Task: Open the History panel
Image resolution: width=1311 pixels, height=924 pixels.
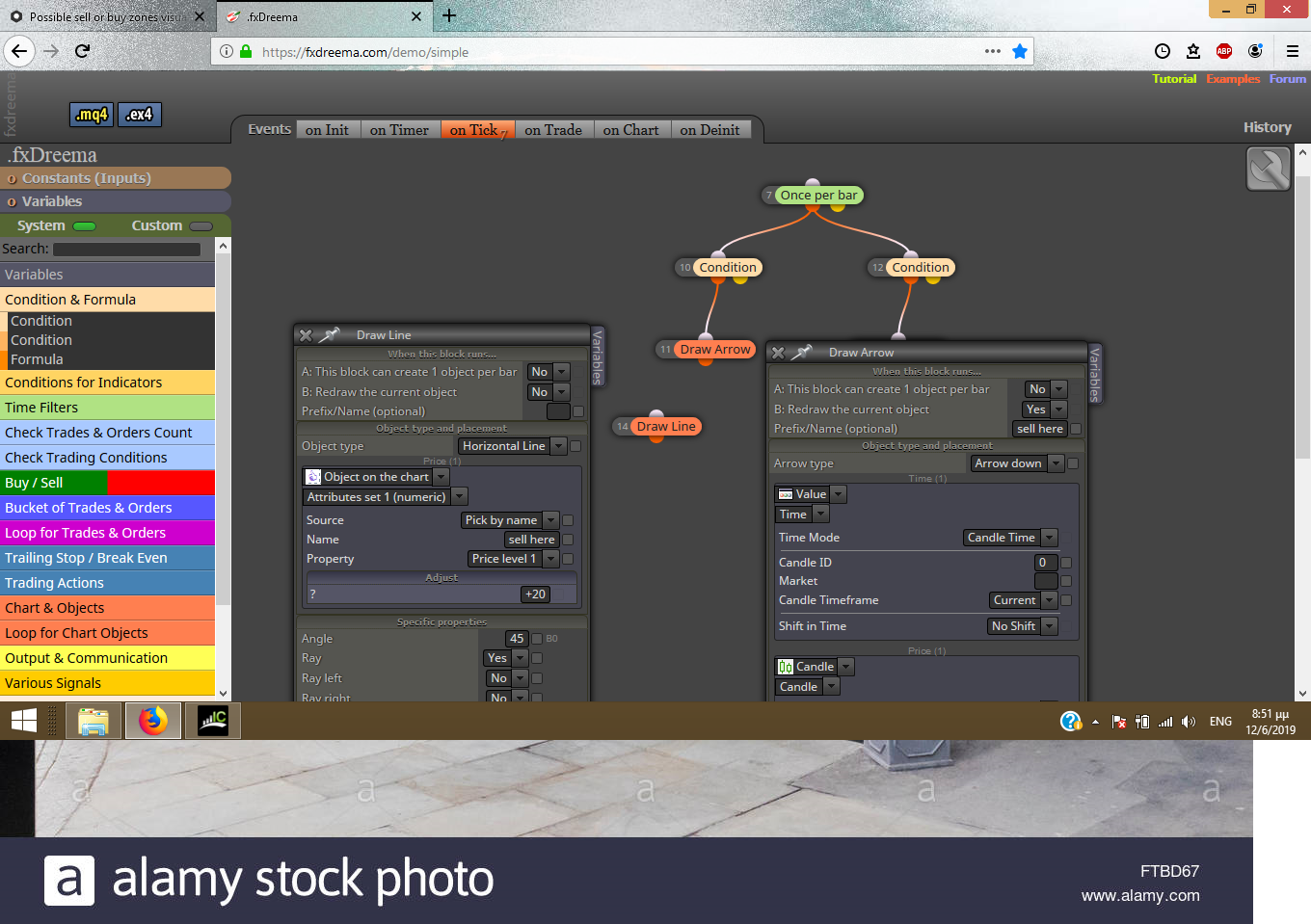Action: 1268,127
